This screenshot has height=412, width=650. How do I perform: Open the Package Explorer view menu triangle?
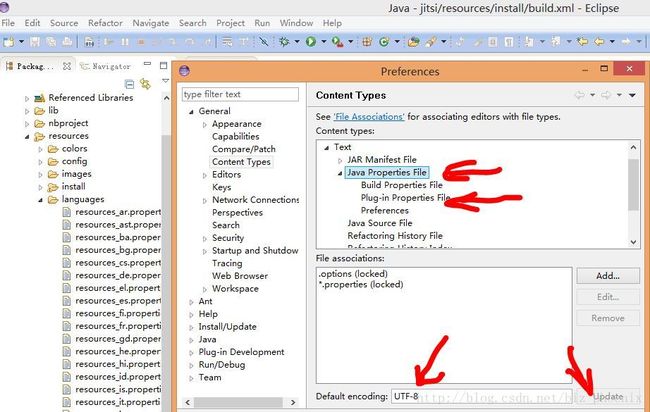point(165,80)
